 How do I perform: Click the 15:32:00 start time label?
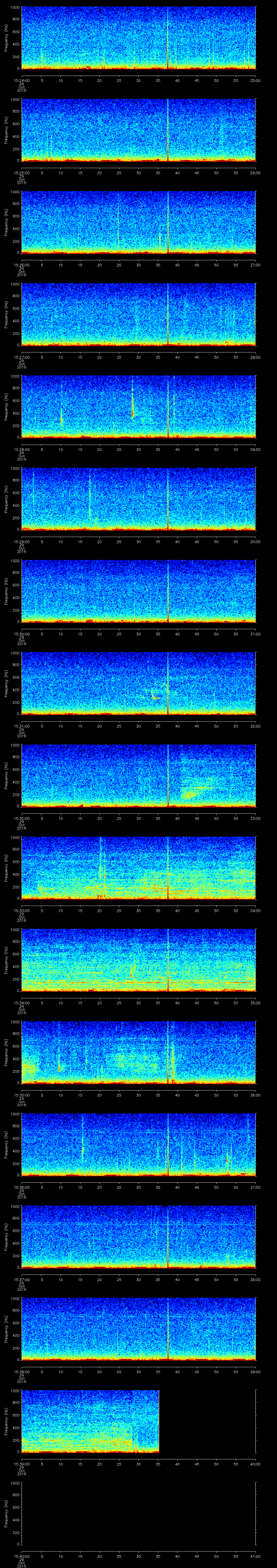pyautogui.click(x=21, y=818)
